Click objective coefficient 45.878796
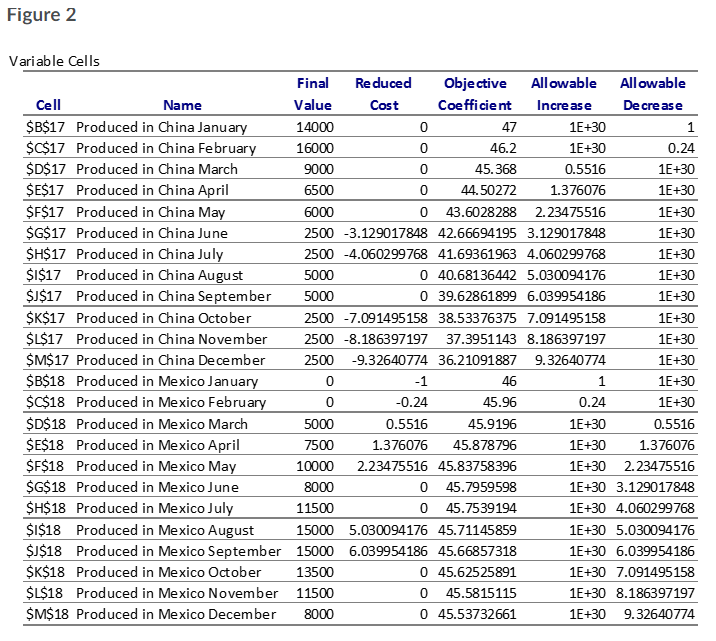 coord(484,445)
